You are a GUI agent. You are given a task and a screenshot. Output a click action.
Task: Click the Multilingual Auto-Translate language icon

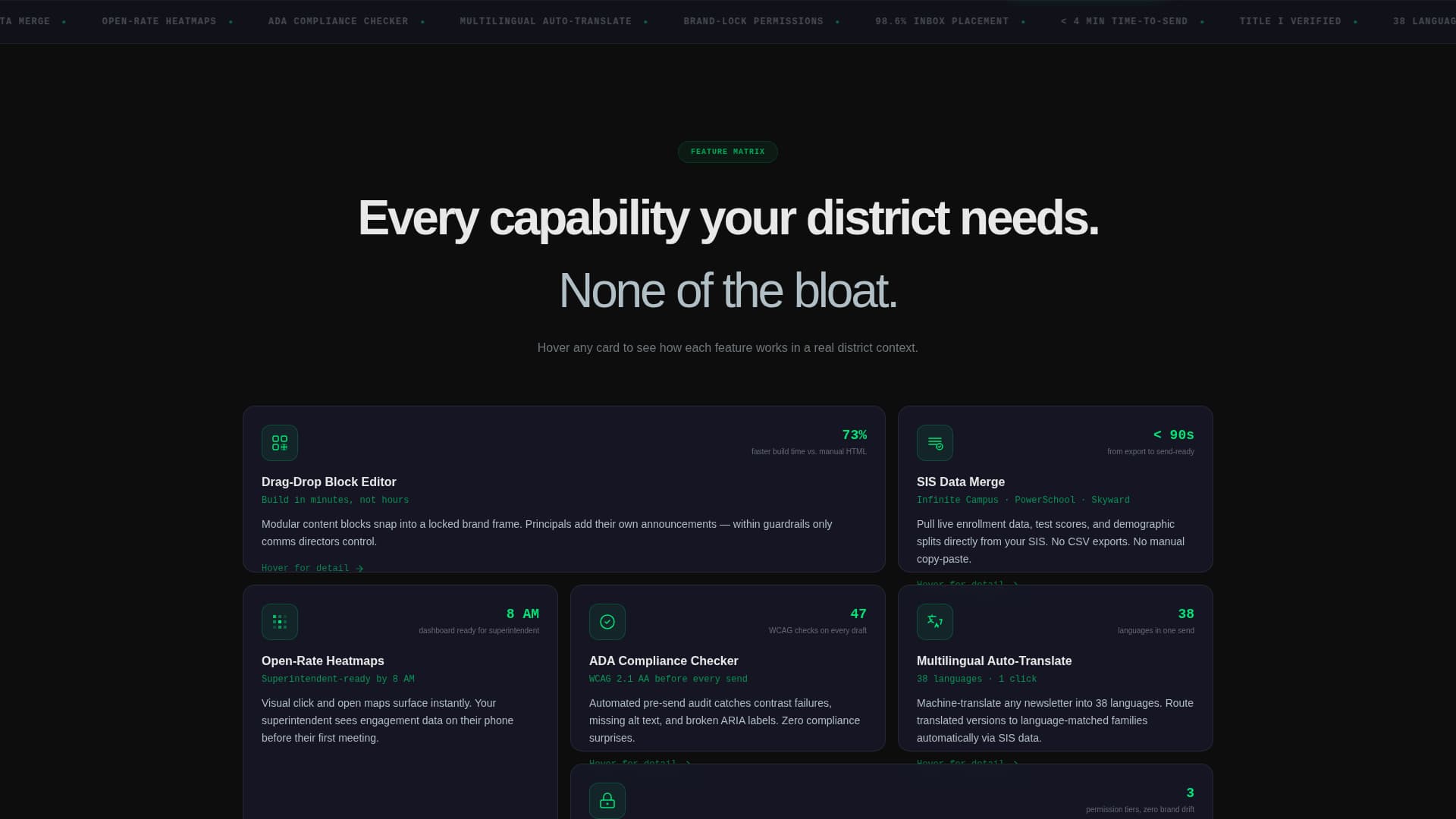[x=935, y=622]
